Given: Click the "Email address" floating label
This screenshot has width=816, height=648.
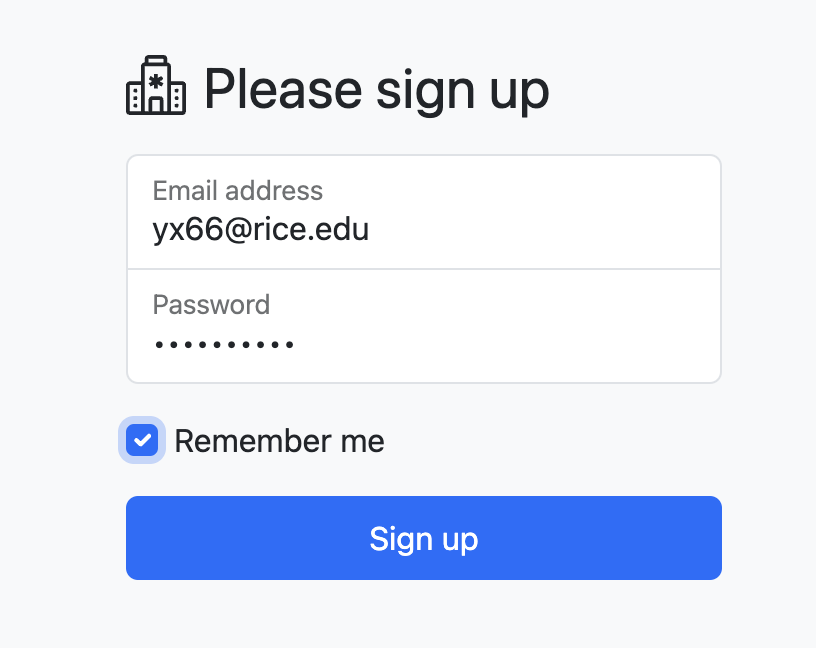Looking at the screenshot, I should 238,191.
